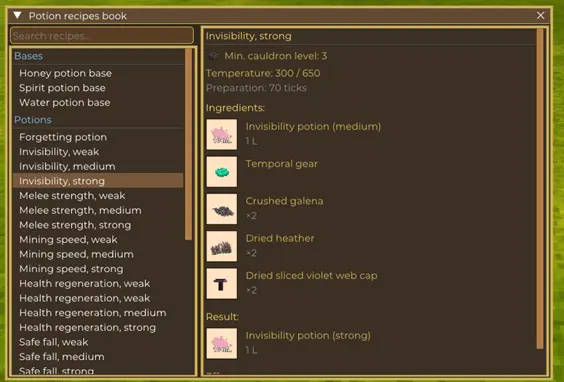Click the cauldron icon beside Min. cauldron level
The height and width of the screenshot is (382, 564).
click(213, 56)
